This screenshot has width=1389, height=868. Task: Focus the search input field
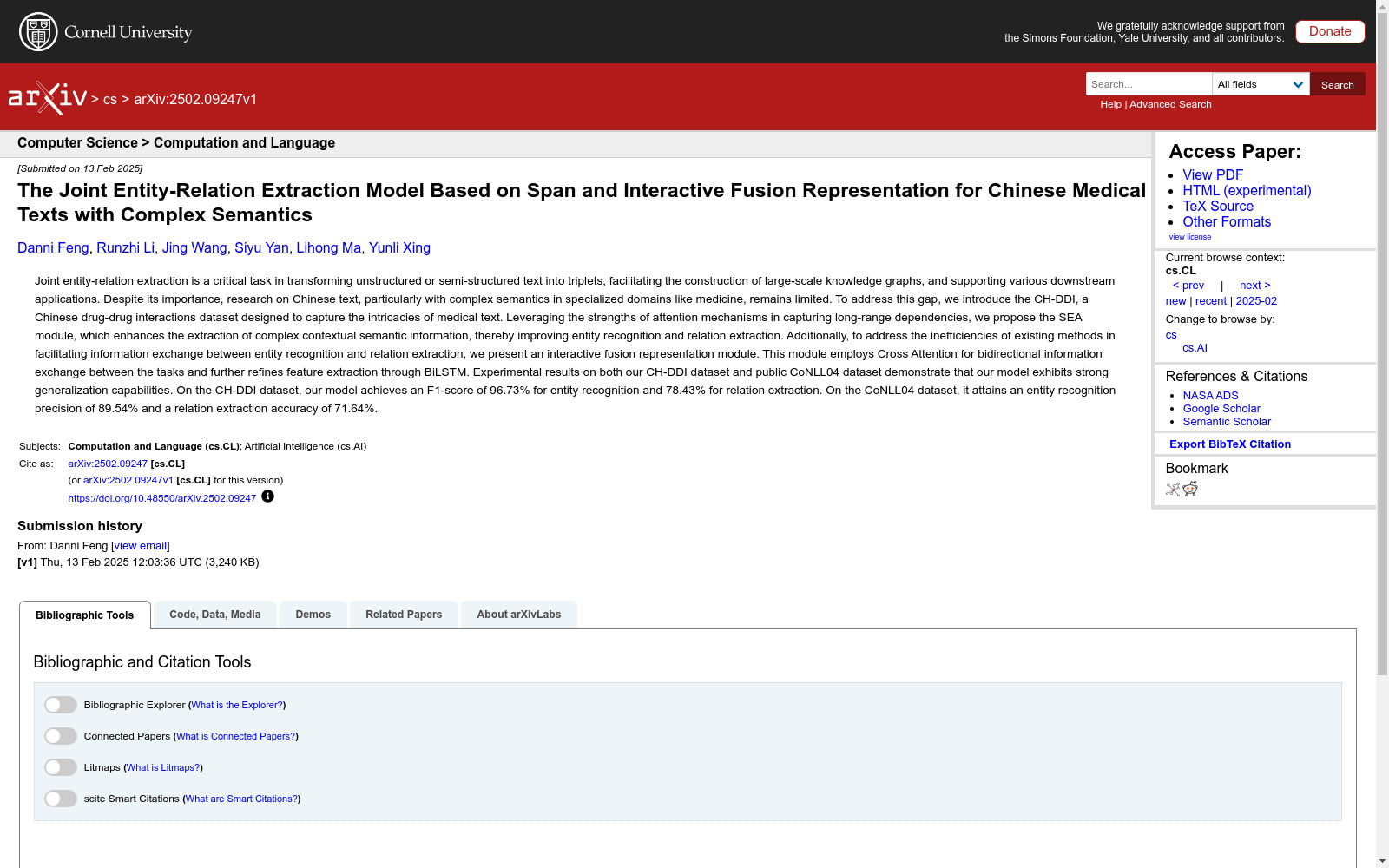[1149, 84]
